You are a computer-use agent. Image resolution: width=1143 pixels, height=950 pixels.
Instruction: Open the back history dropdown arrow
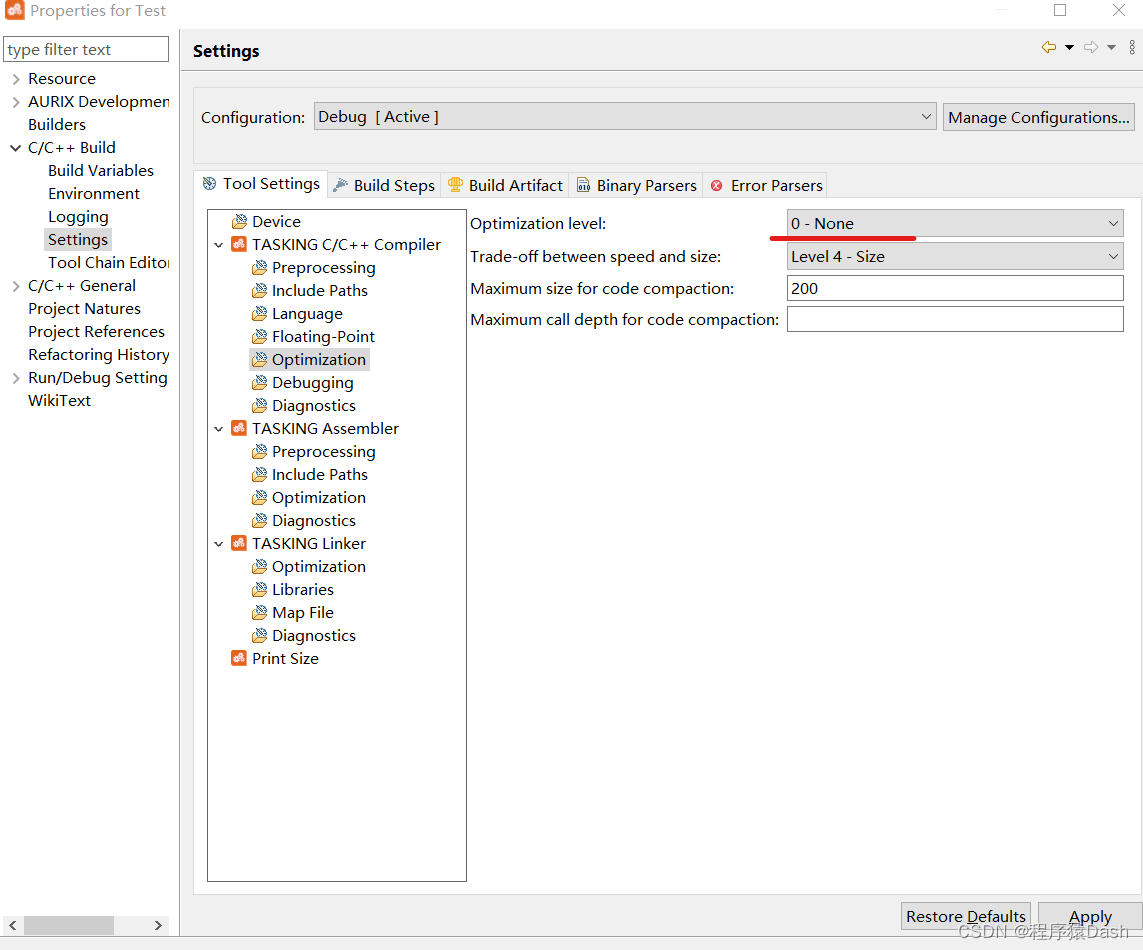click(x=1069, y=47)
